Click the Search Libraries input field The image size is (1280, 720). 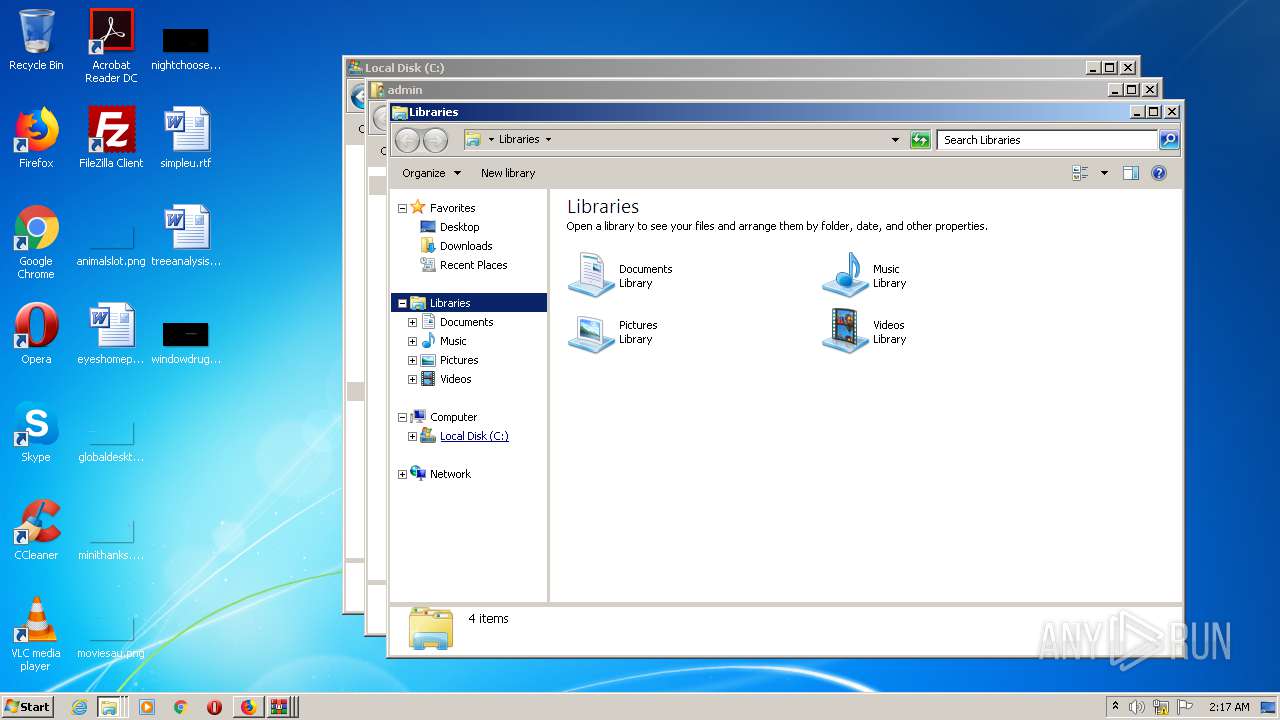1047,140
